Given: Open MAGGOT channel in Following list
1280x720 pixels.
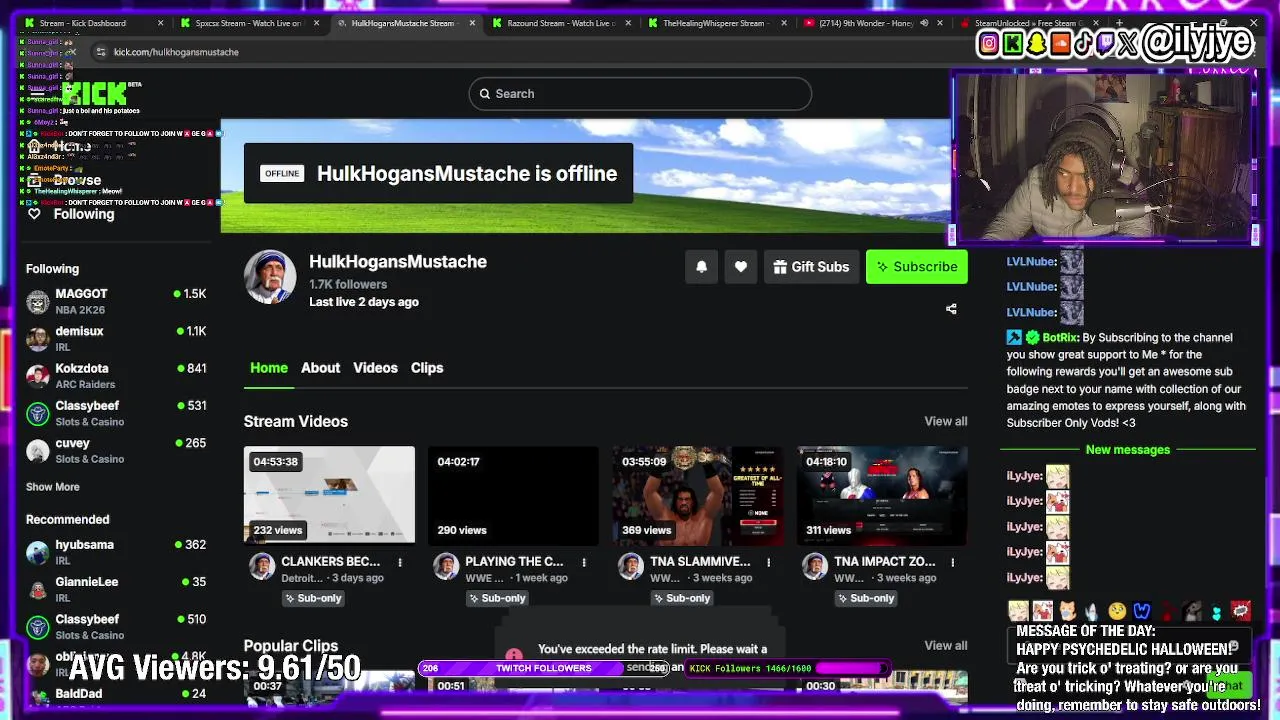Looking at the screenshot, I should tap(116, 302).
